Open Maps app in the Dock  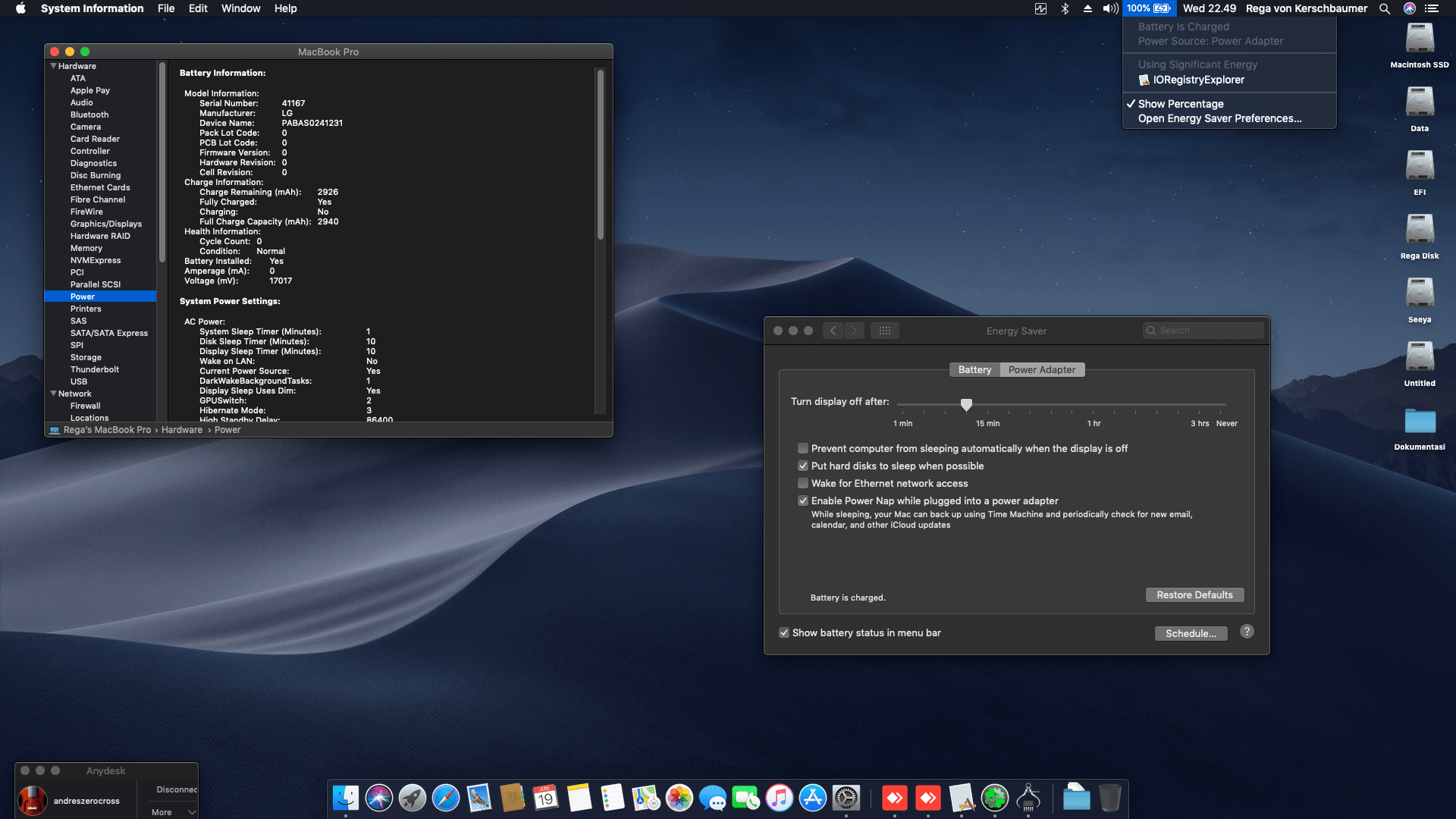click(x=646, y=798)
